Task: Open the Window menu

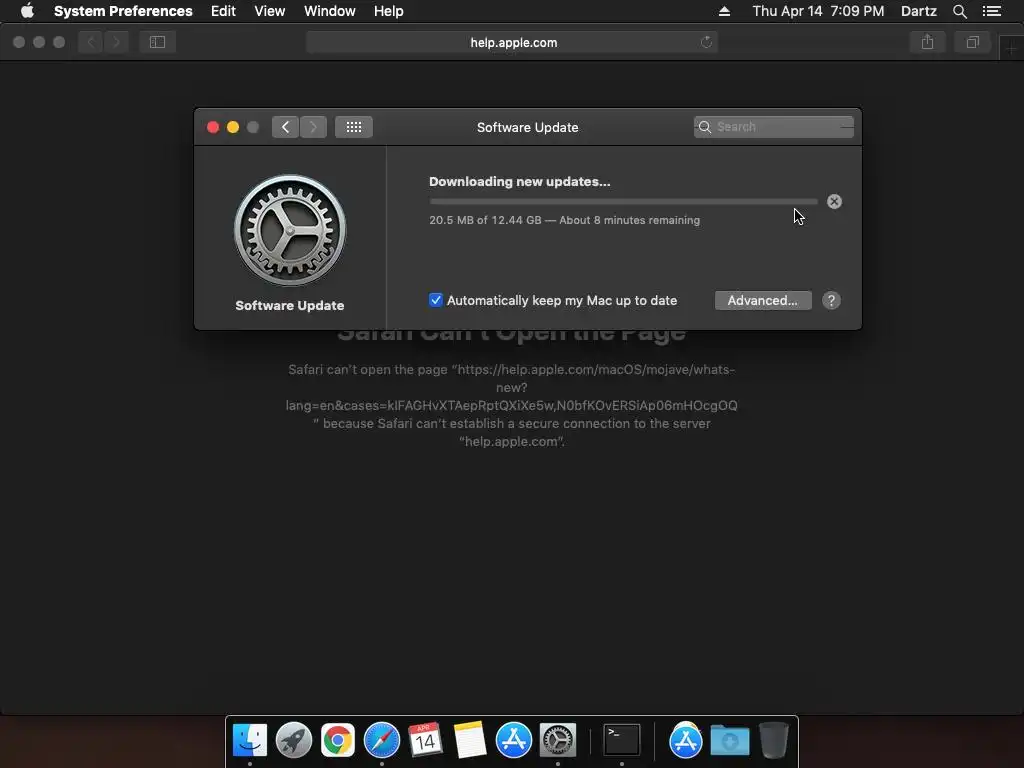Action: point(330,11)
